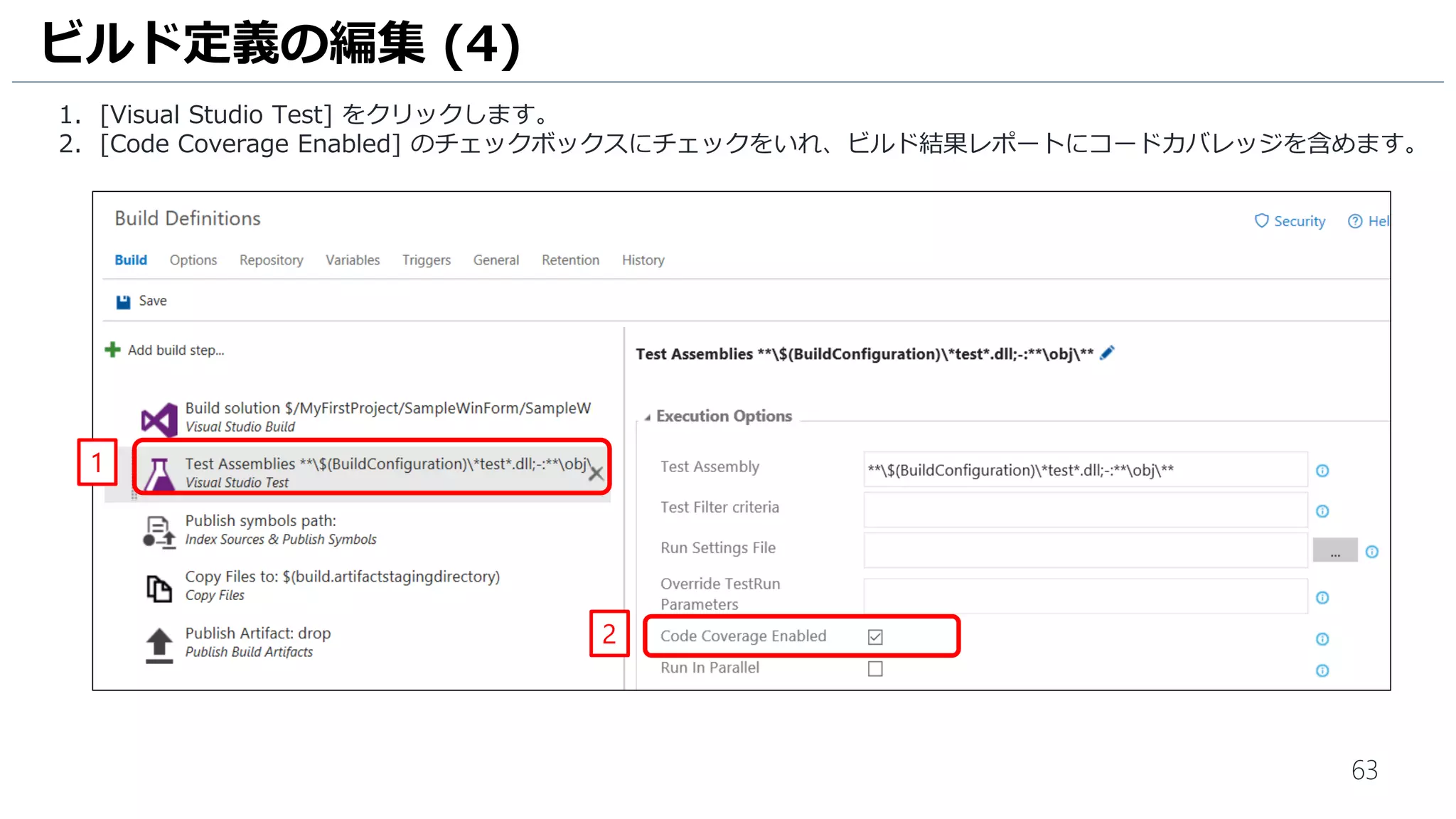Click the info icon beside Run In Parallel

click(x=1322, y=670)
